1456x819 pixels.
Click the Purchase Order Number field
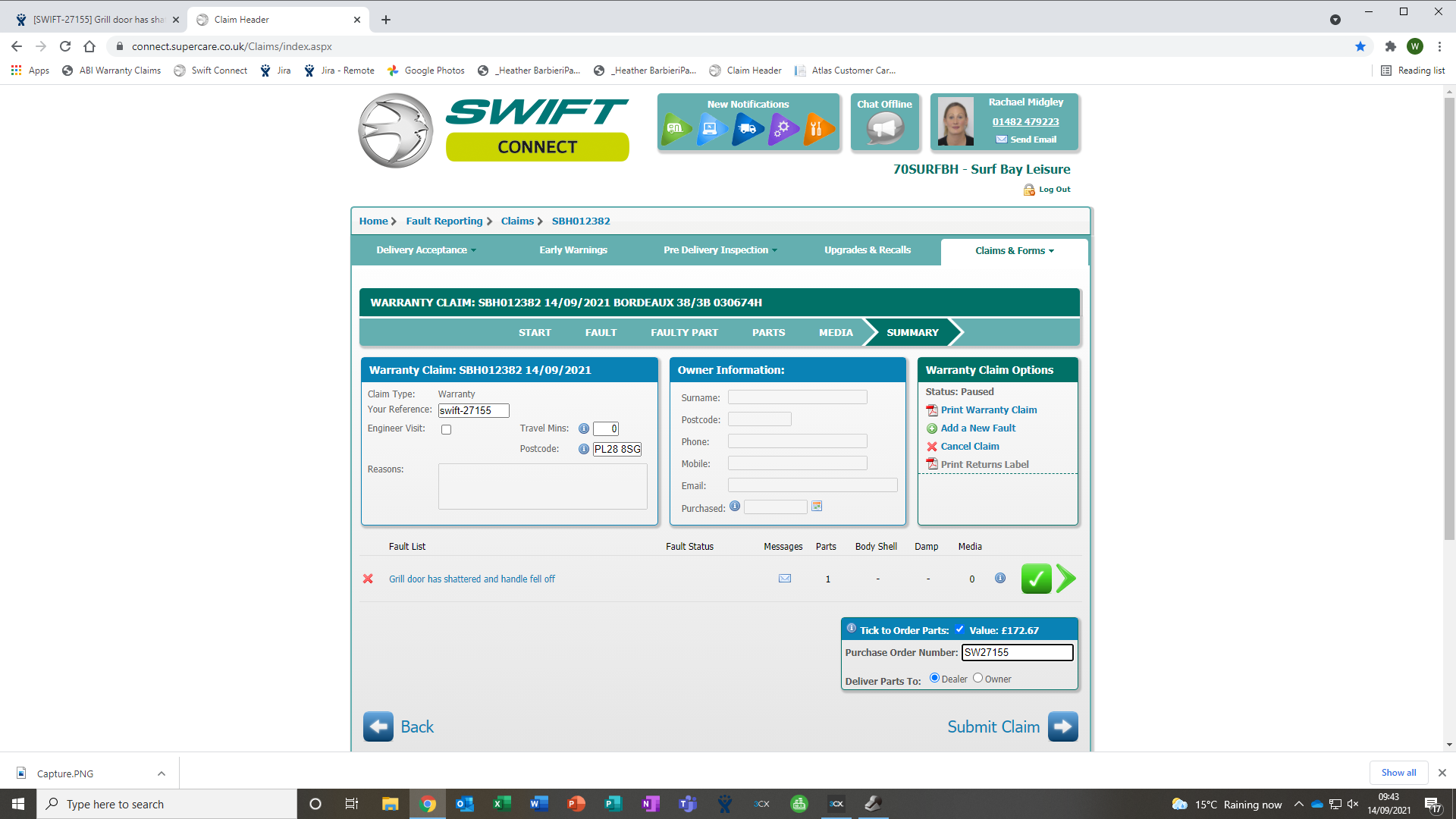pyautogui.click(x=1017, y=652)
